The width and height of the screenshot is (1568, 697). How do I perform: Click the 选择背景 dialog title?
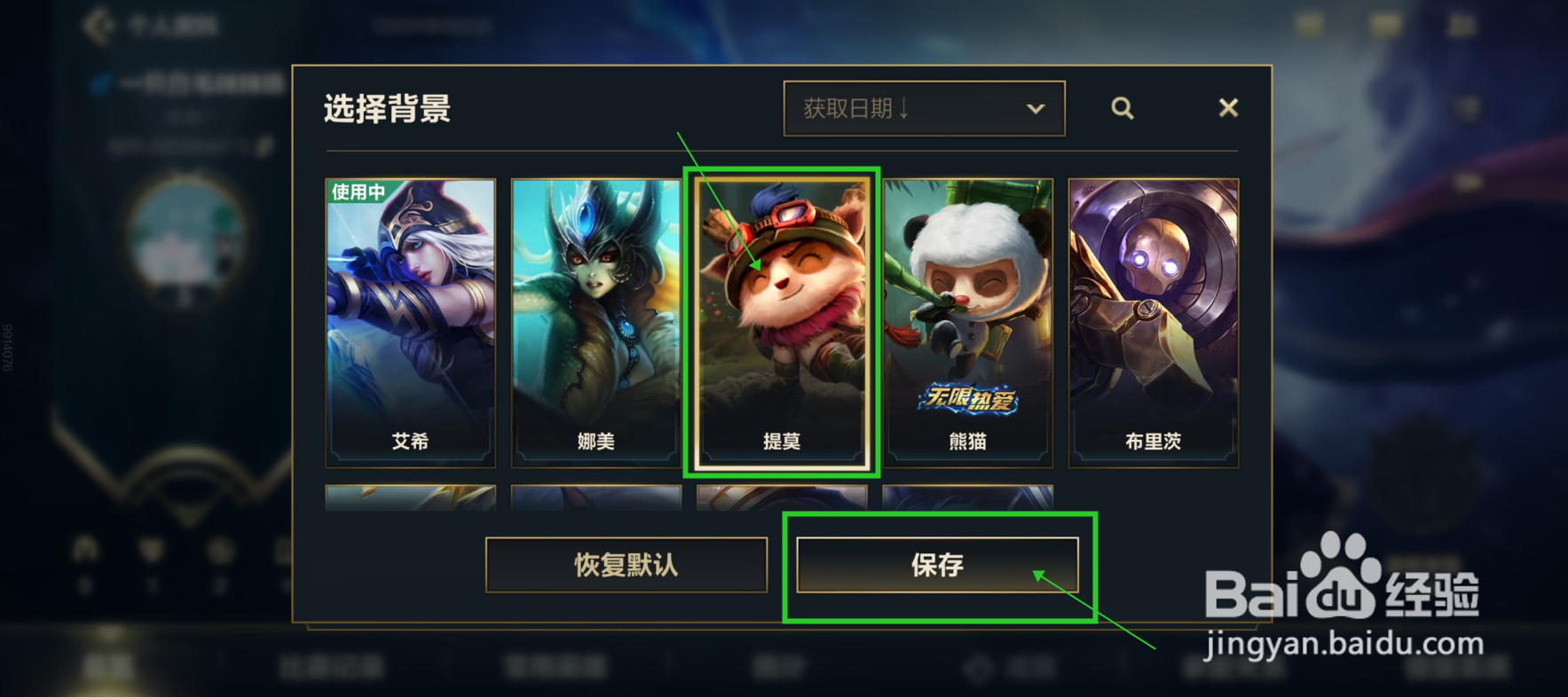pyautogui.click(x=387, y=109)
